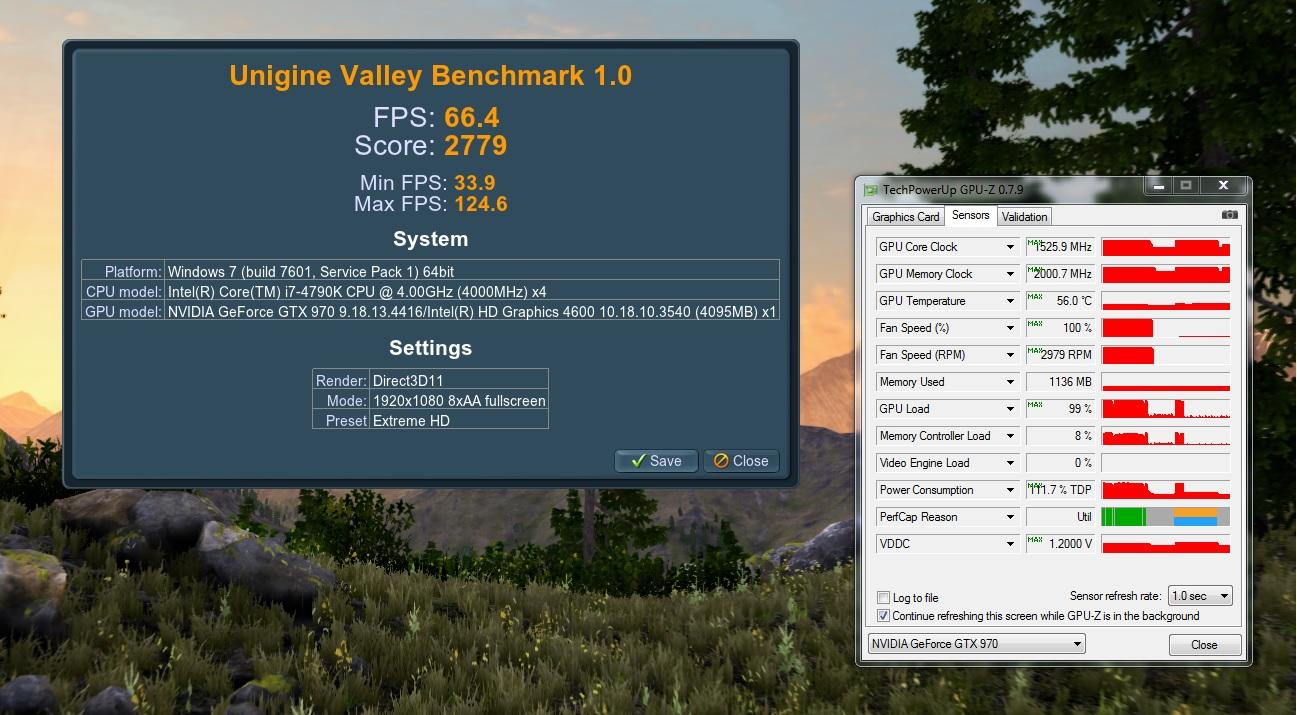The image size is (1297, 715).
Task: Click the Direct3D11 render setting cell
Action: [459, 380]
